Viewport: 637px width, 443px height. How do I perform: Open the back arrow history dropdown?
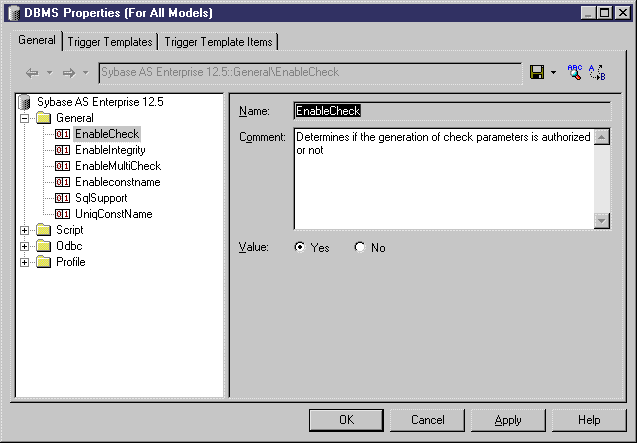click(50, 73)
